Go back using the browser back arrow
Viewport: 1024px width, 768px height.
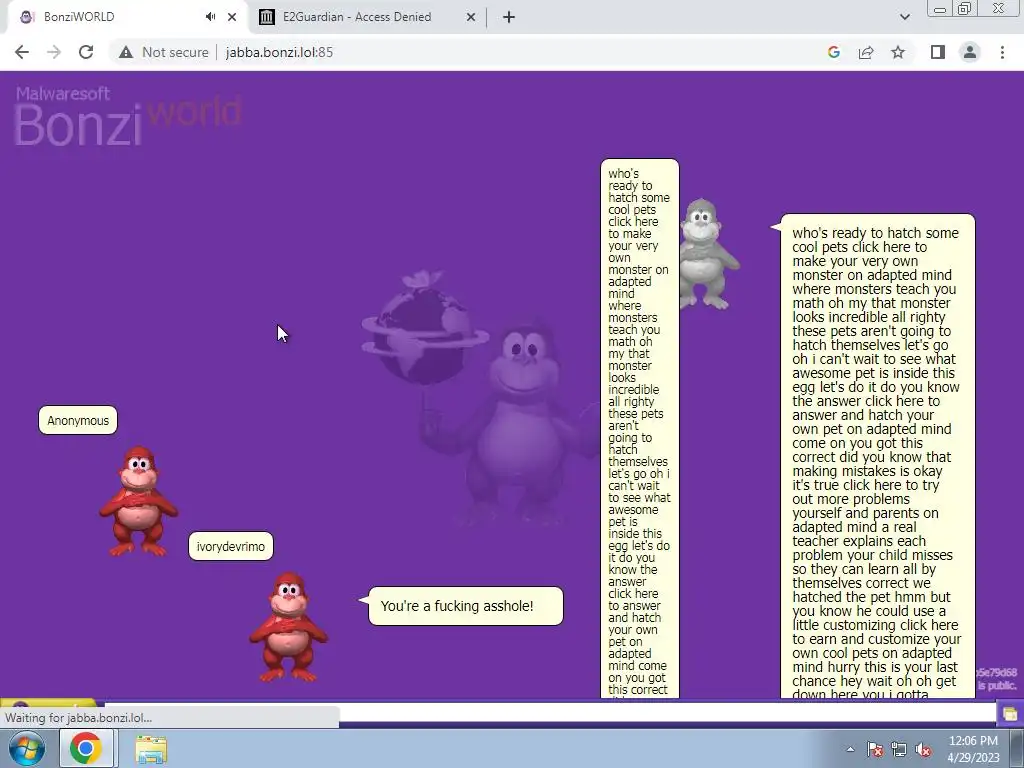(22, 52)
